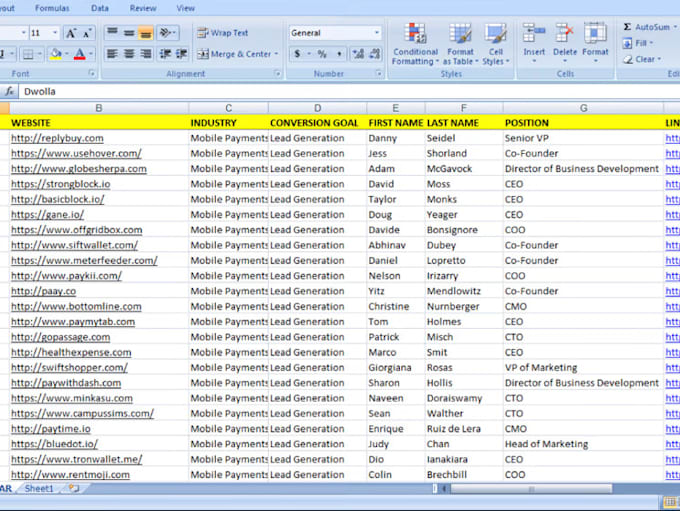Center text horizontally in the cell

[x=129, y=54]
